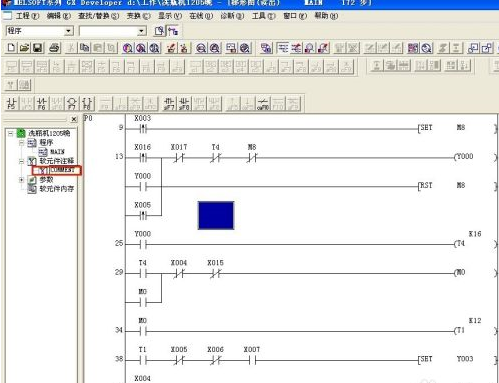The height and width of the screenshot is (383, 499).
Task: Insert a normally open contact (F5)
Action: tap(11, 104)
